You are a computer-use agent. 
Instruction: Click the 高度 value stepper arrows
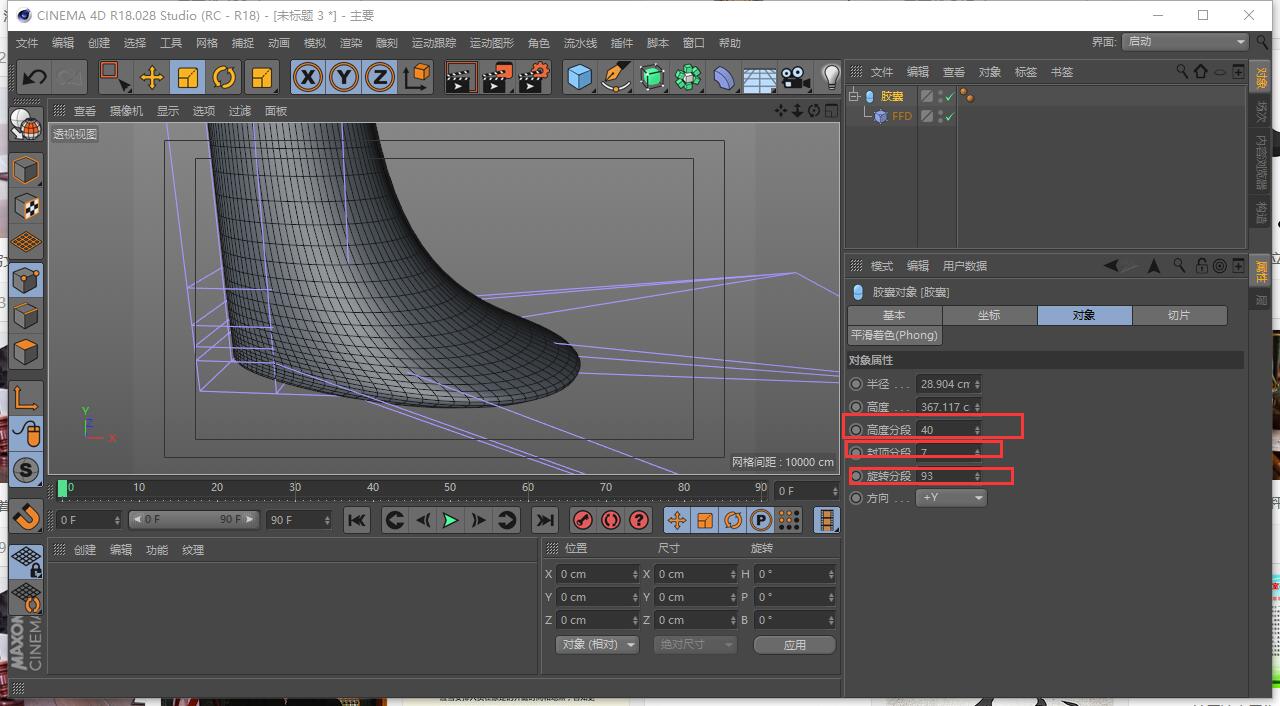point(977,407)
